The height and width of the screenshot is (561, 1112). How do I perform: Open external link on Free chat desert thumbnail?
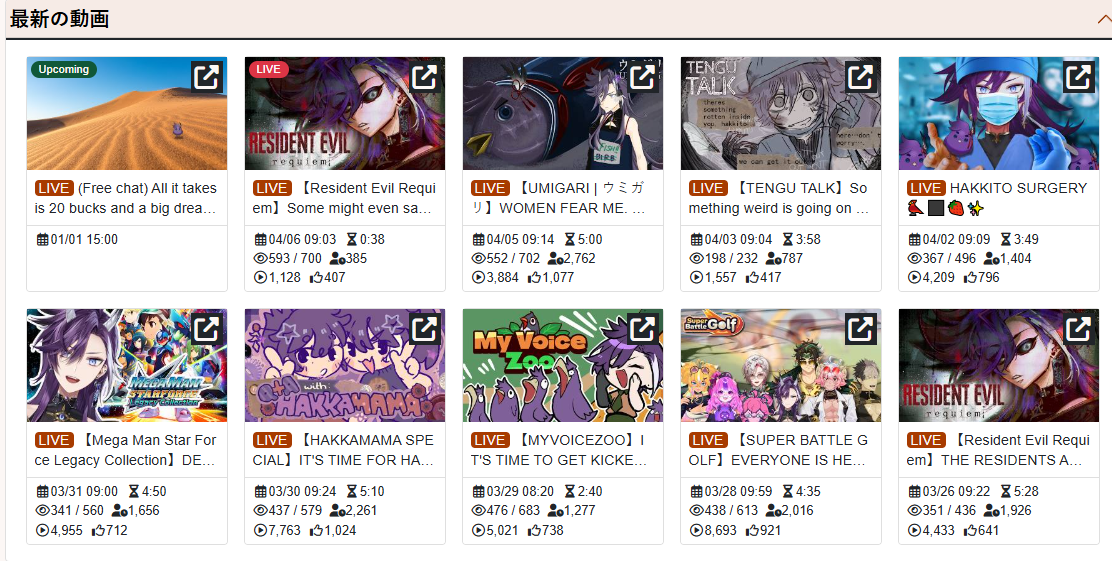(x=207, y=77)
